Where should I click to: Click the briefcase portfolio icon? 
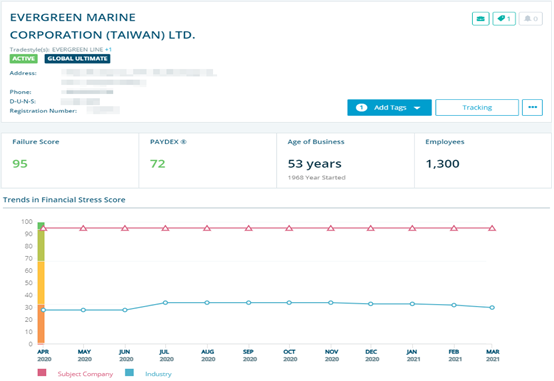[481, 19]
